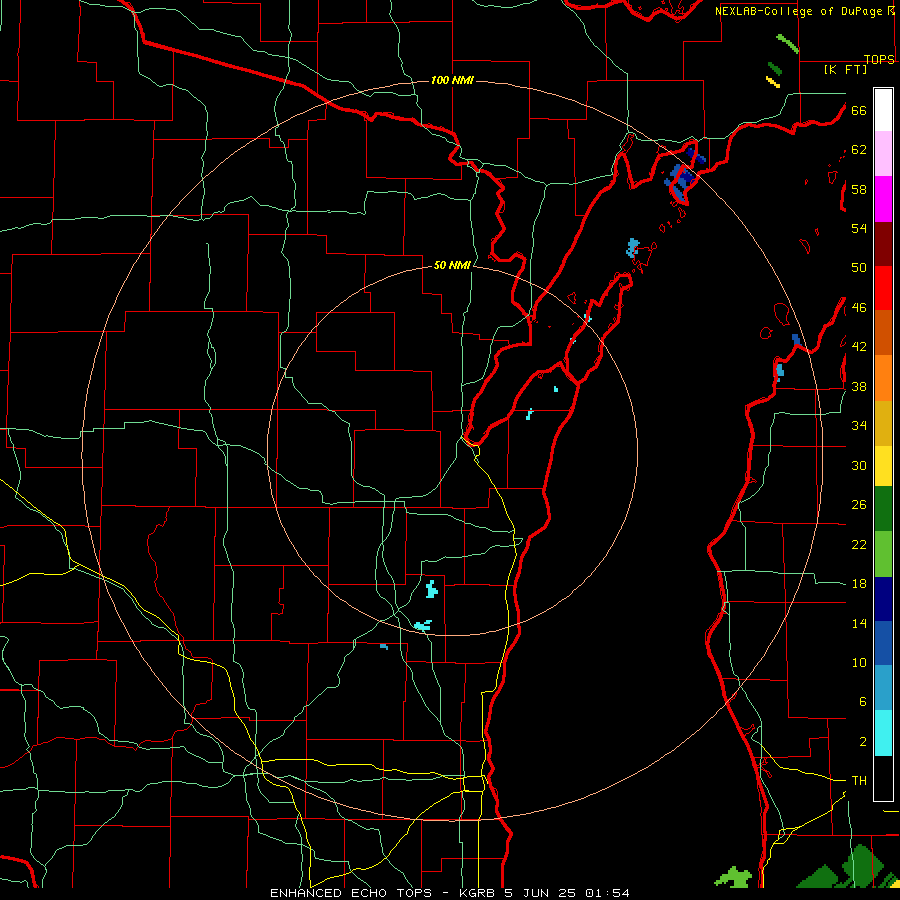900x900 pixels.
Task: Click the 'NEXLAB-College of DuPage' credit text
Action: [798, 11]
